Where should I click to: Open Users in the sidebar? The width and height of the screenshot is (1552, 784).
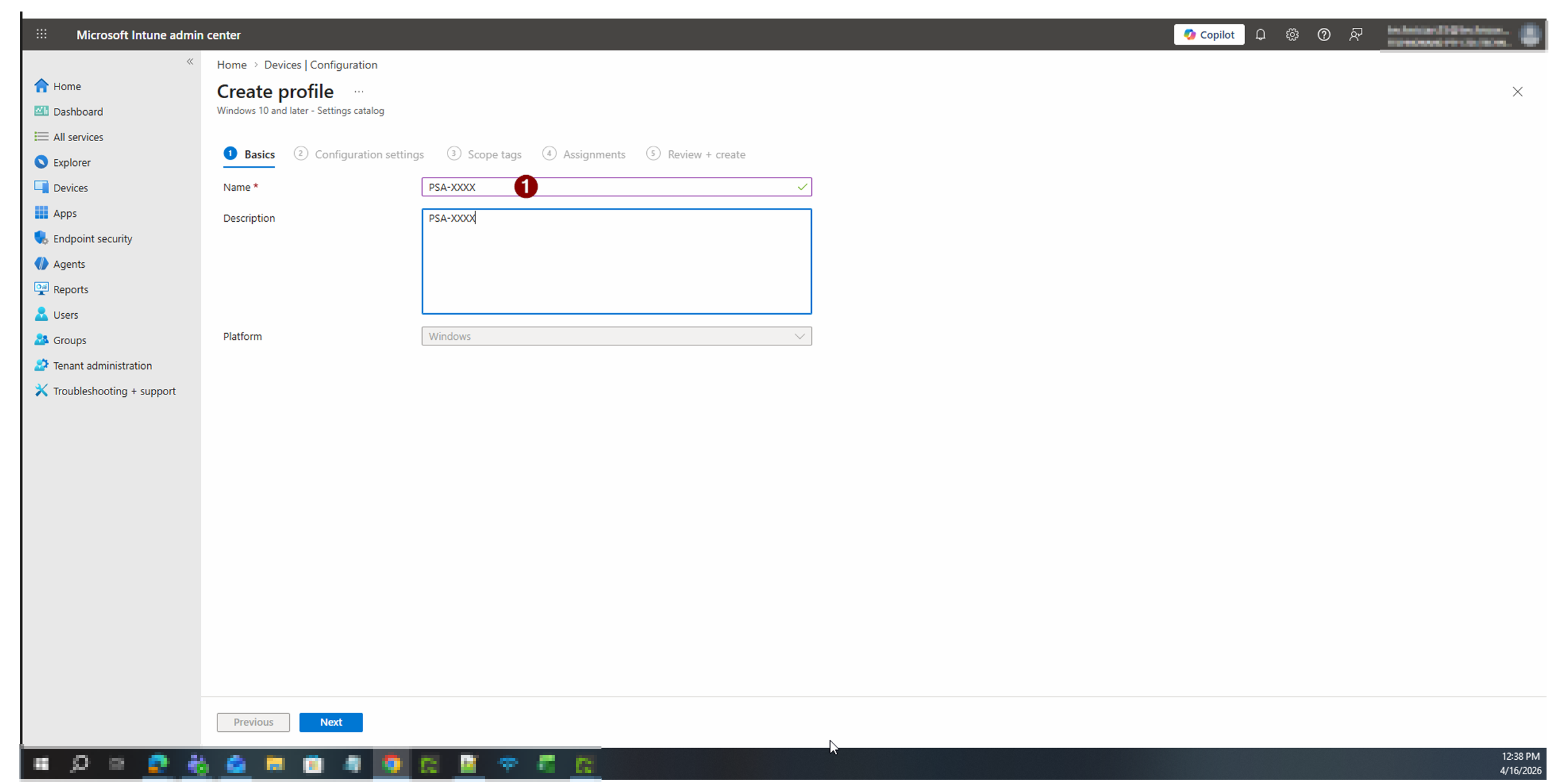coord(56,315)
